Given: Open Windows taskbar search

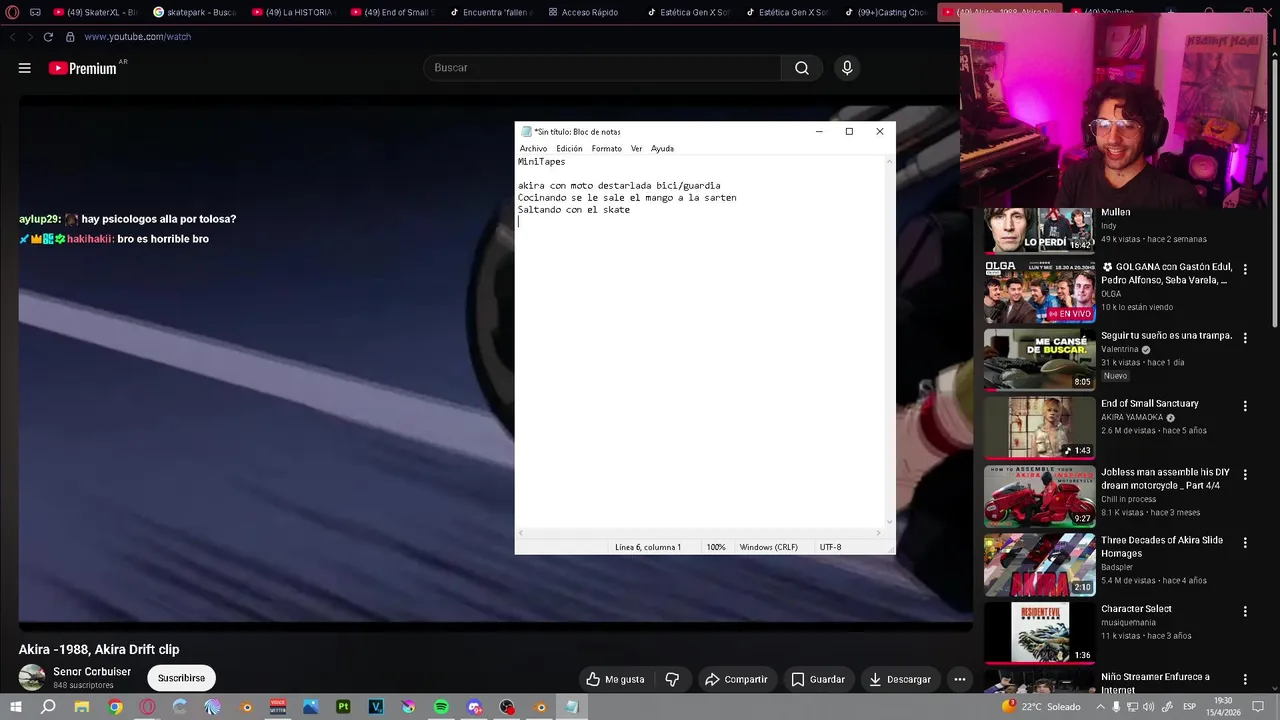Looking at the screenshot, I should pos(48,707).
